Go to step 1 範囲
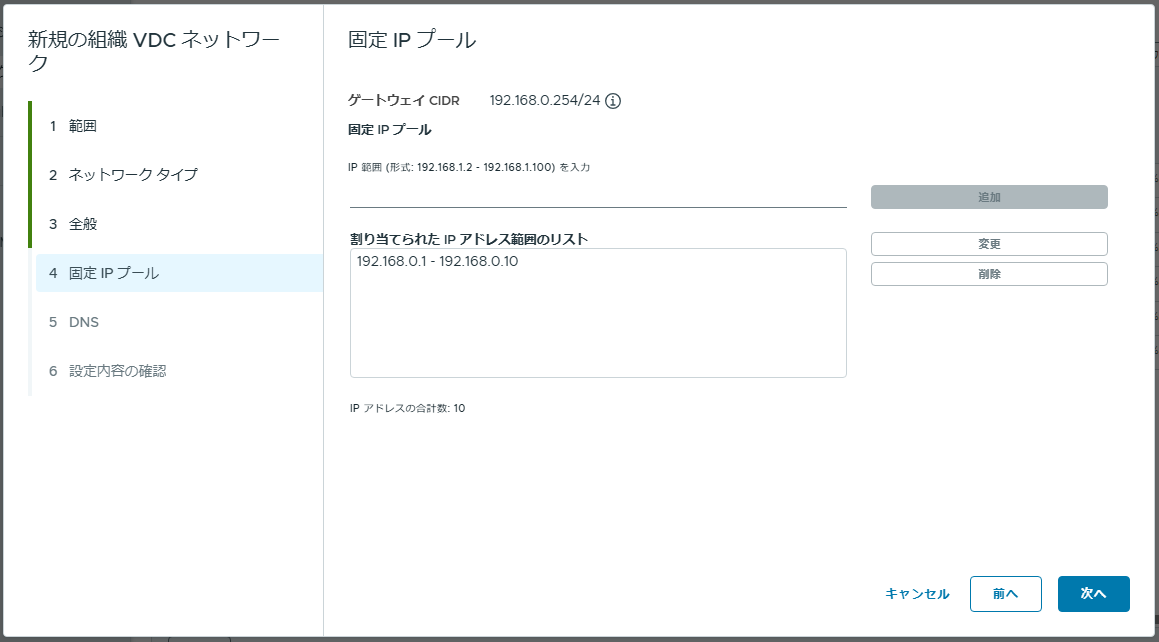Viewport: 1159px width, 642px height. [x=177, y=126]
